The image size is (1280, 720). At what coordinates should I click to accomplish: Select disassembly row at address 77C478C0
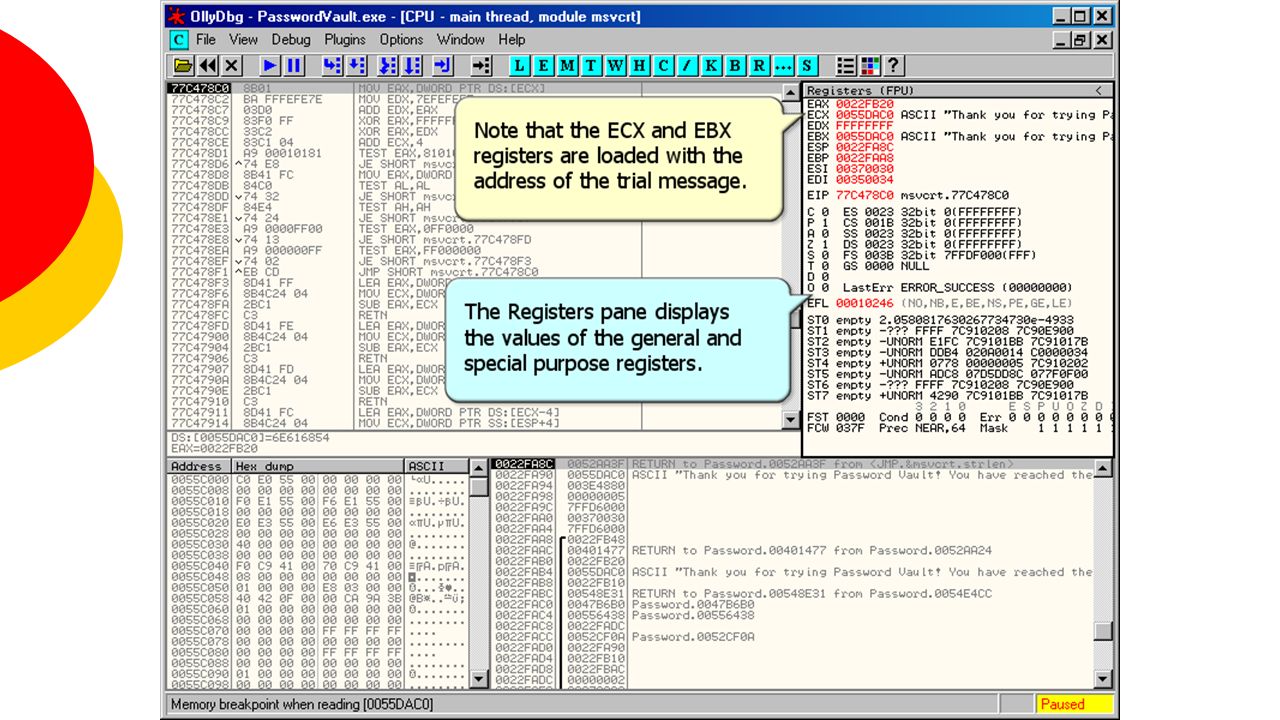coord(474,89)
